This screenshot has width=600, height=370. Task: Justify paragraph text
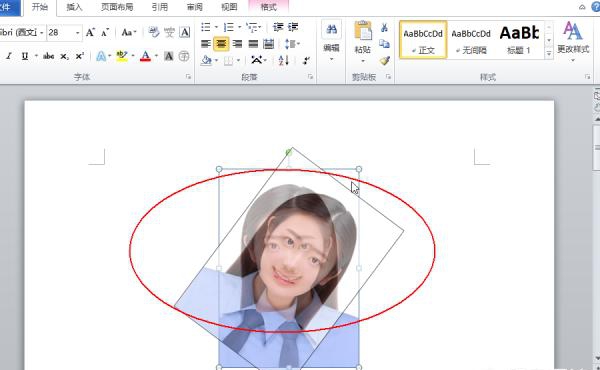pos(253,44)
